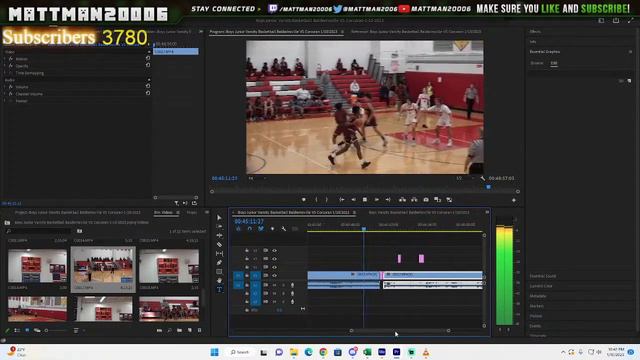Viewport: 640px width, 360px height.
Task: Open Bin: Videos tab
Action: click(x=163, y=213)
